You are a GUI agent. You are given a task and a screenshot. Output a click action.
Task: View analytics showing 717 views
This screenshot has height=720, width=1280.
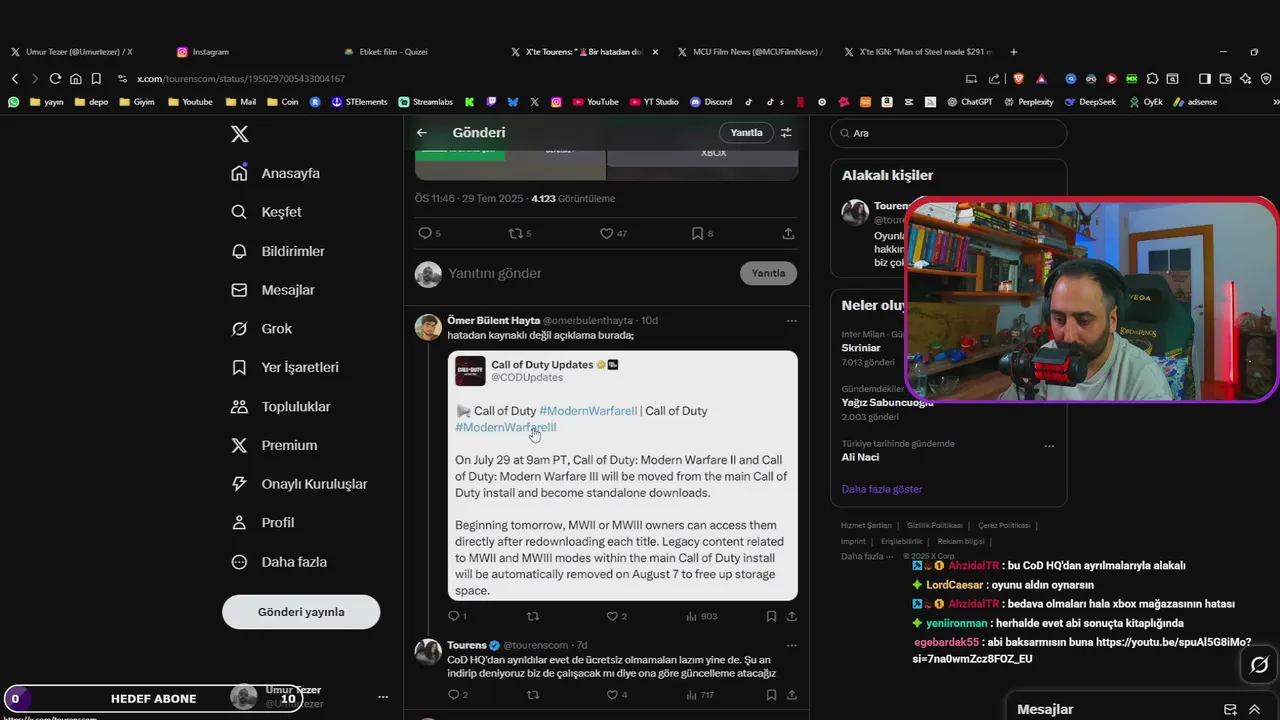[700, 694]
